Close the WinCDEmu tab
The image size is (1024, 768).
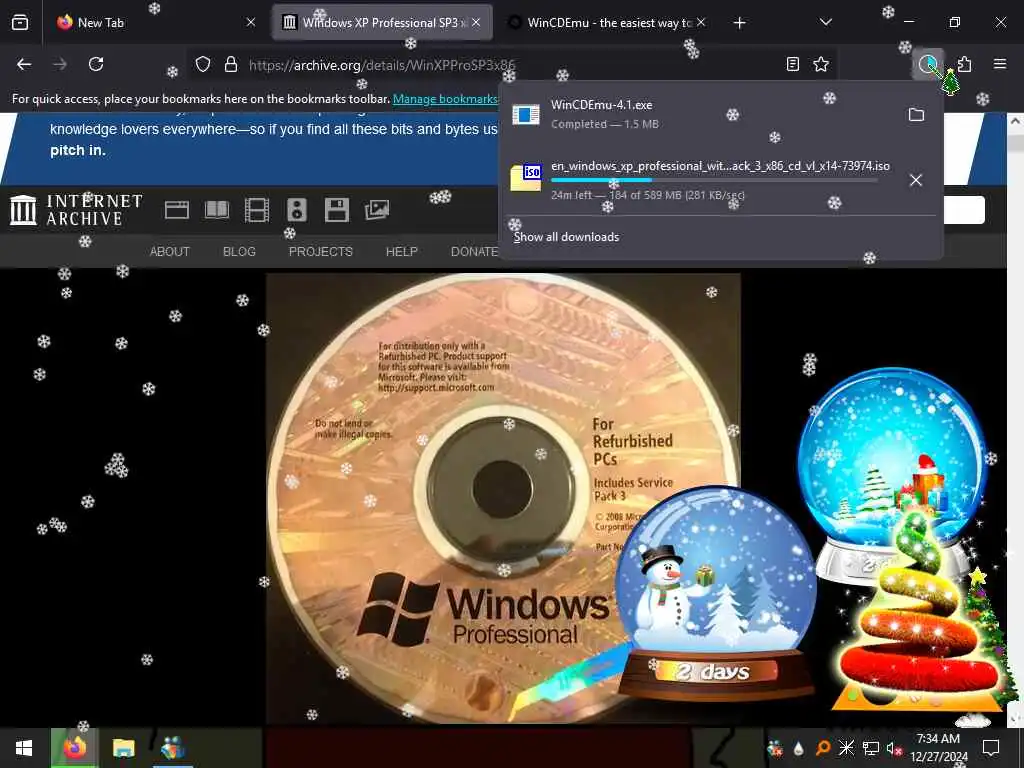tap(701, 23)
